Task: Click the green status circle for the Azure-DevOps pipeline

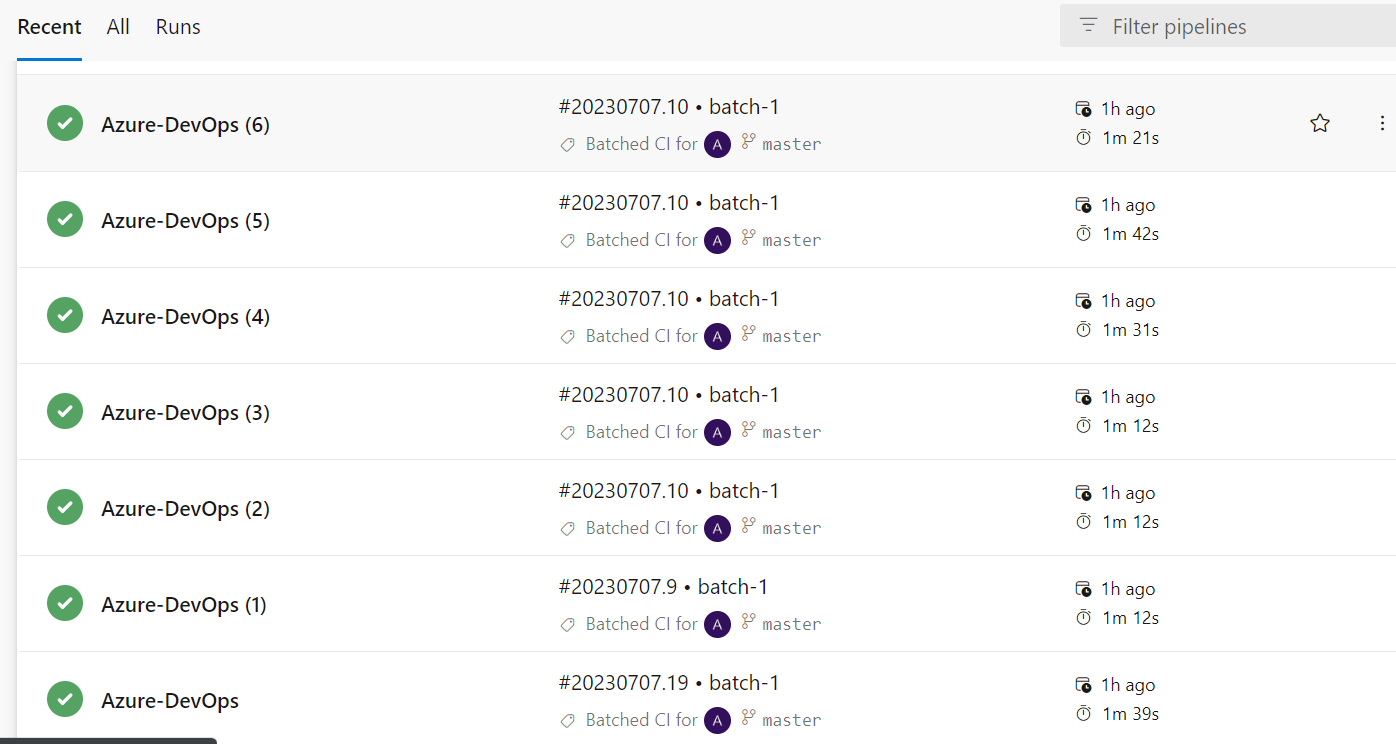Action: pyautogui.click(x=64, y=699)
